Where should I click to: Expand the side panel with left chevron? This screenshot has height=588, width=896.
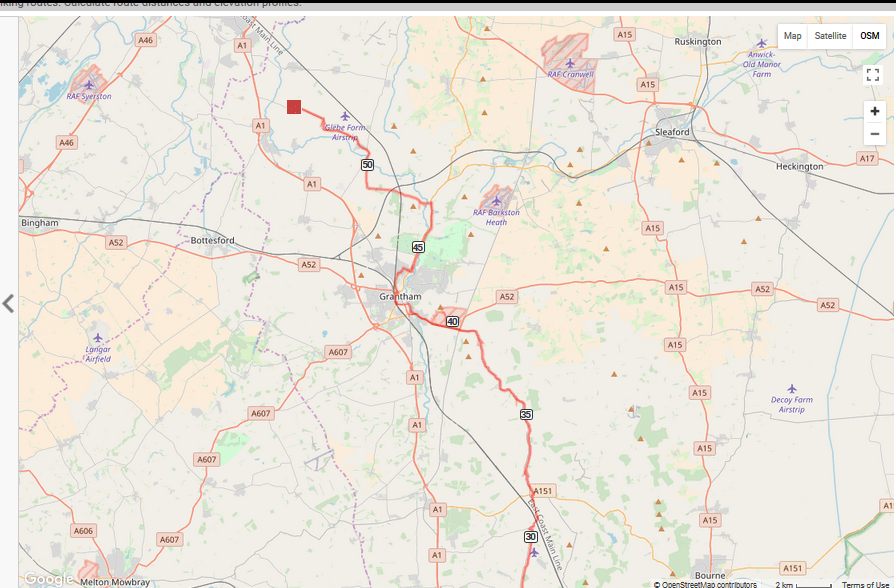(x=8, y=303)
